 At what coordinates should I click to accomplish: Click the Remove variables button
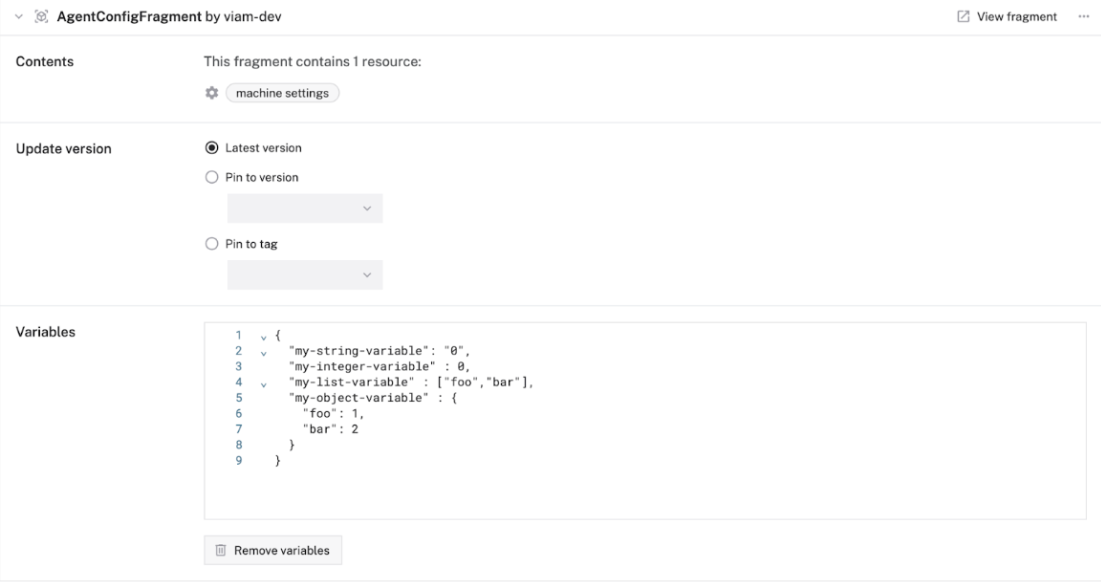(273, 550)
